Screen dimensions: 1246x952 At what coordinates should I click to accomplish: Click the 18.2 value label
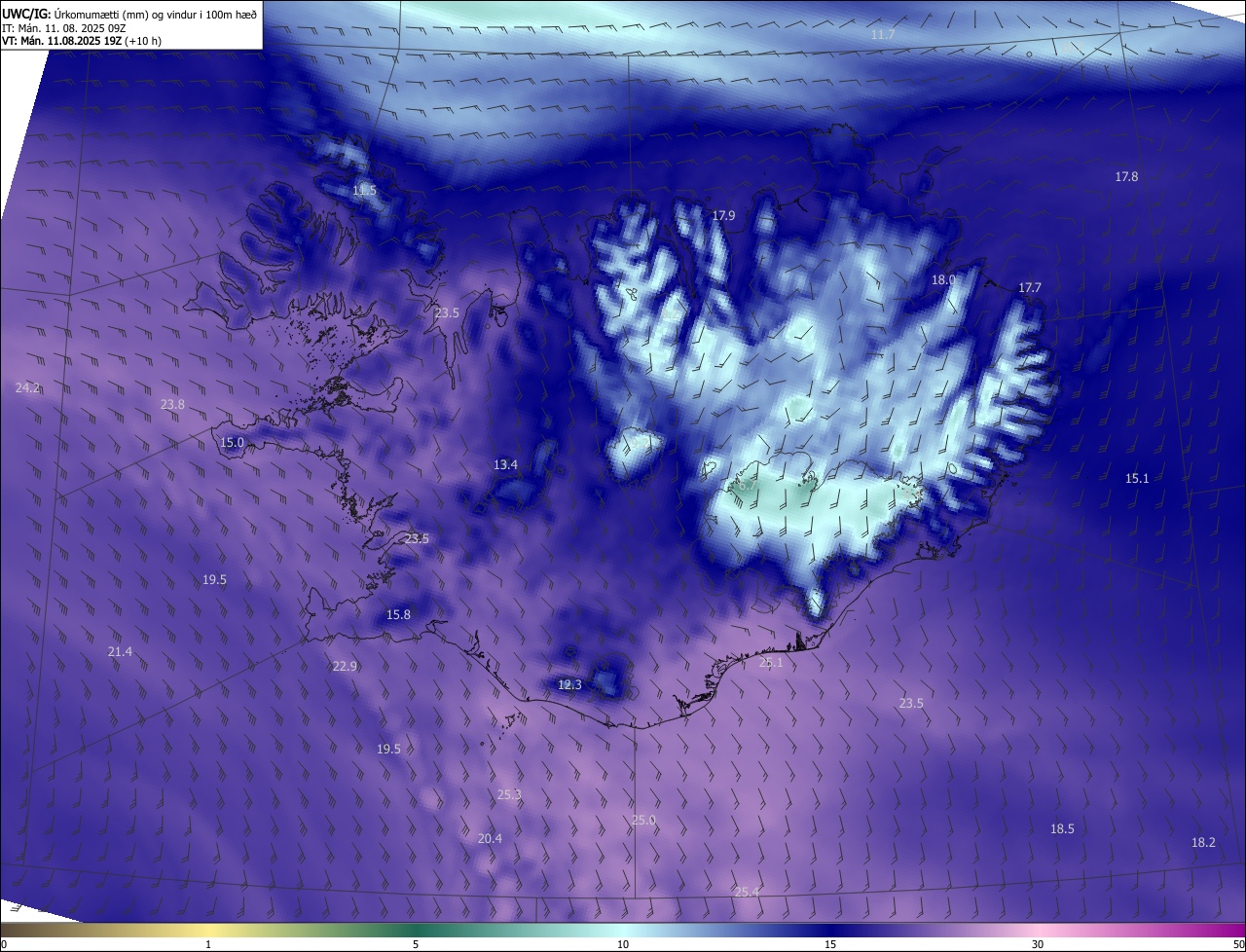pyautogui.click(x=1203, y=842)
